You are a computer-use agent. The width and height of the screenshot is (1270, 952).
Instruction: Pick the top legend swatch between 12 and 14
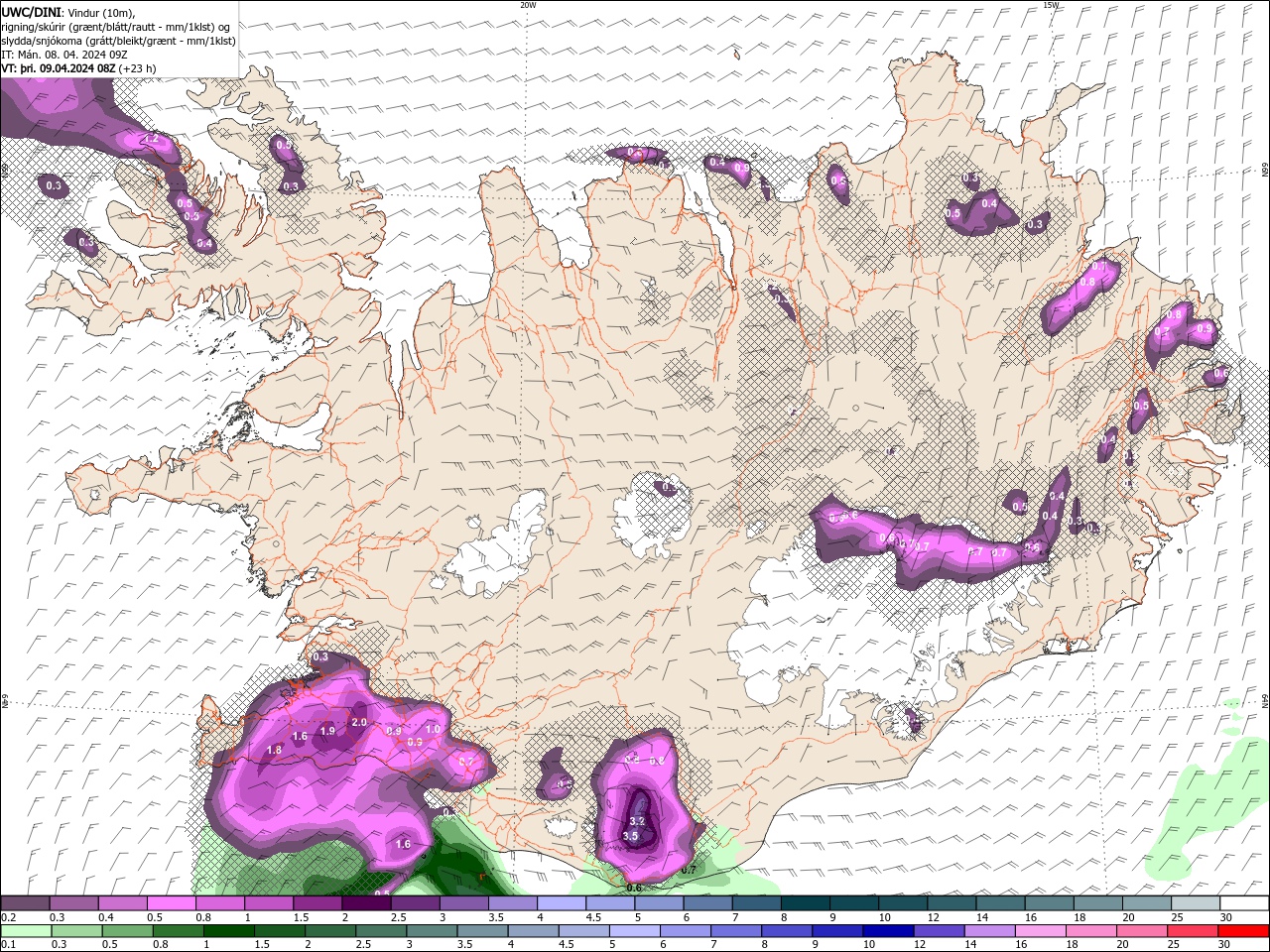[952, 903]
